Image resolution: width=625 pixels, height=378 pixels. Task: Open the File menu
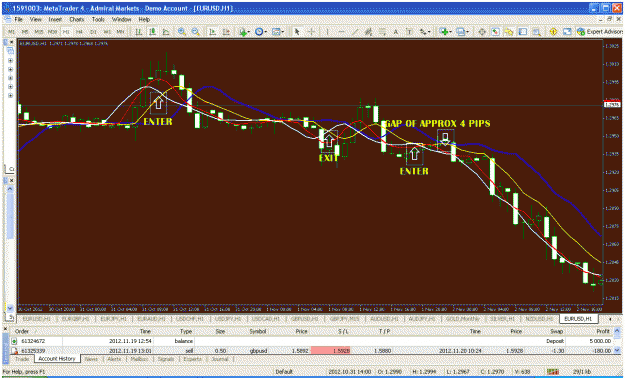click(x=19, y=19)
